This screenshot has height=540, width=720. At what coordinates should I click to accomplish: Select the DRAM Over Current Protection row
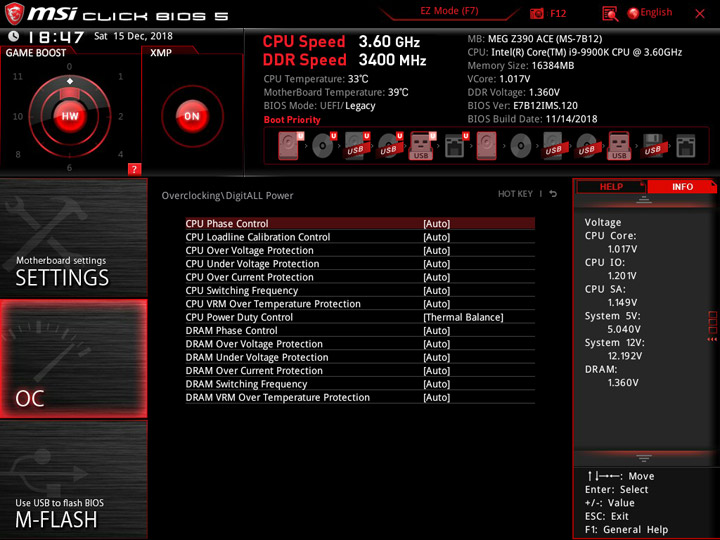(360, 371)
